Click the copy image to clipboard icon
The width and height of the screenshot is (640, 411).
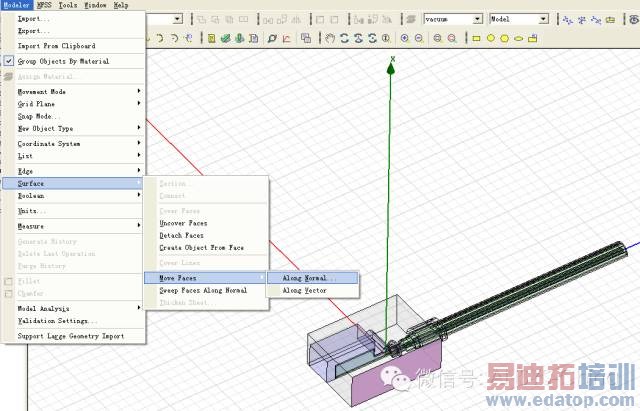pyautogui.click(x=306, y=38)
